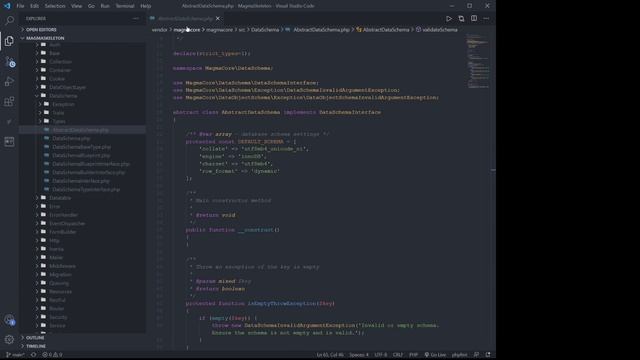
Task: Click the Go Live status bar button
Action: pyautogui.click(x=435, y=355)
